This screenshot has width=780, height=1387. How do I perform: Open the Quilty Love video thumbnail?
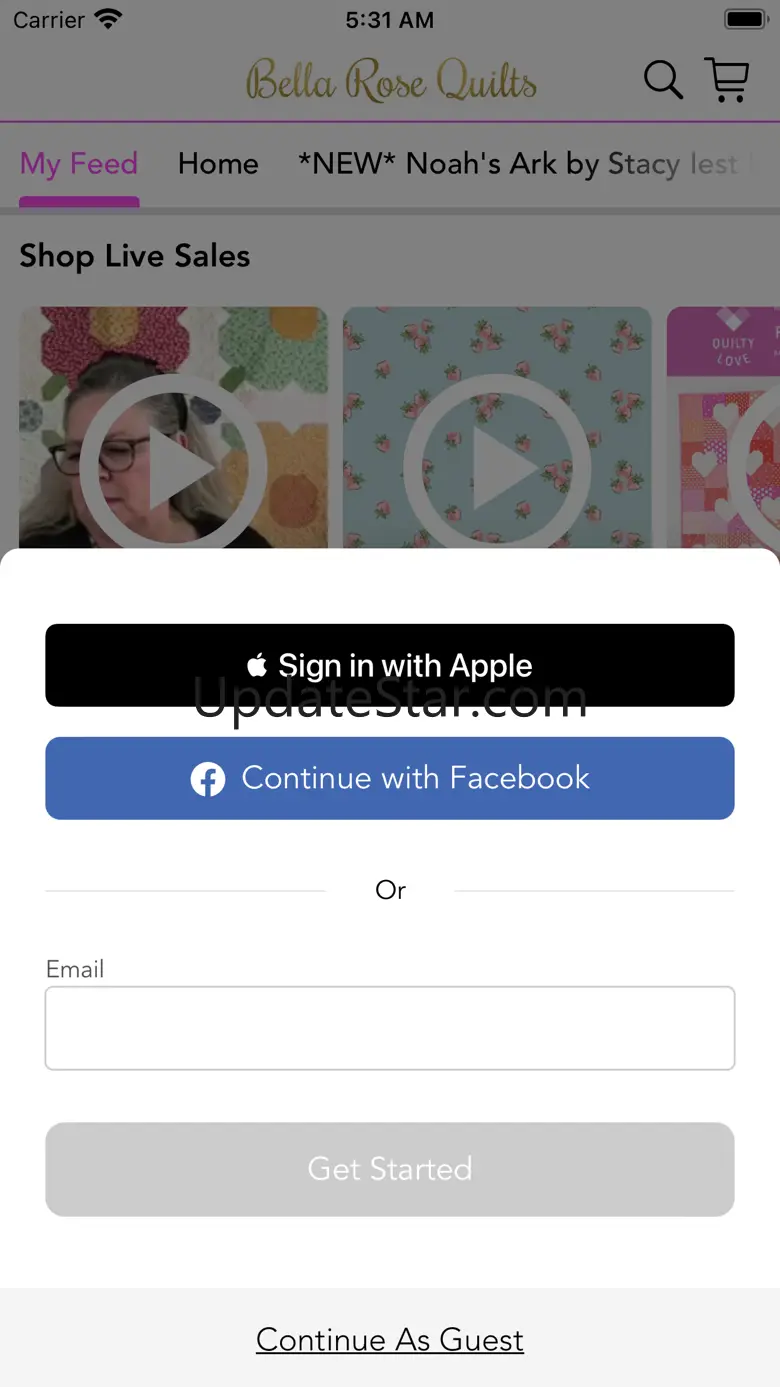click(x=723, y=428)
